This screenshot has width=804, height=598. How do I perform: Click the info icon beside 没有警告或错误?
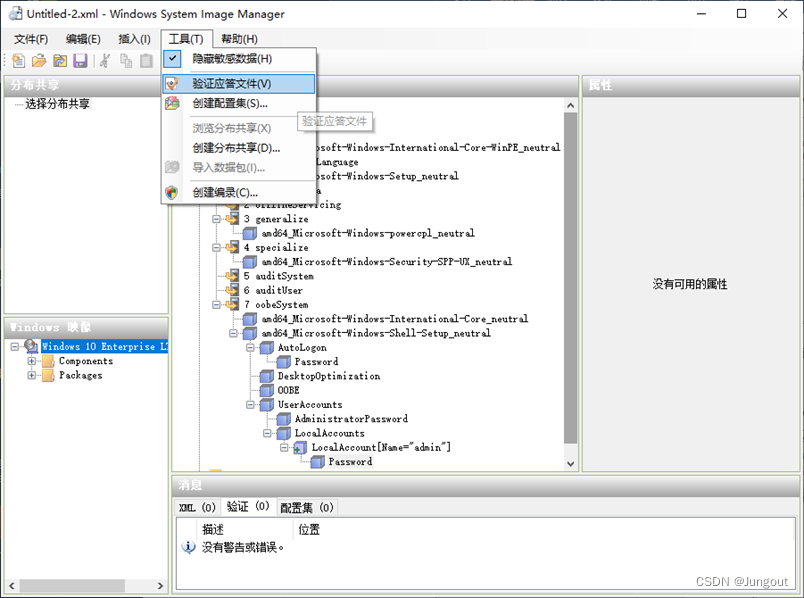click(x=189, y=547)
